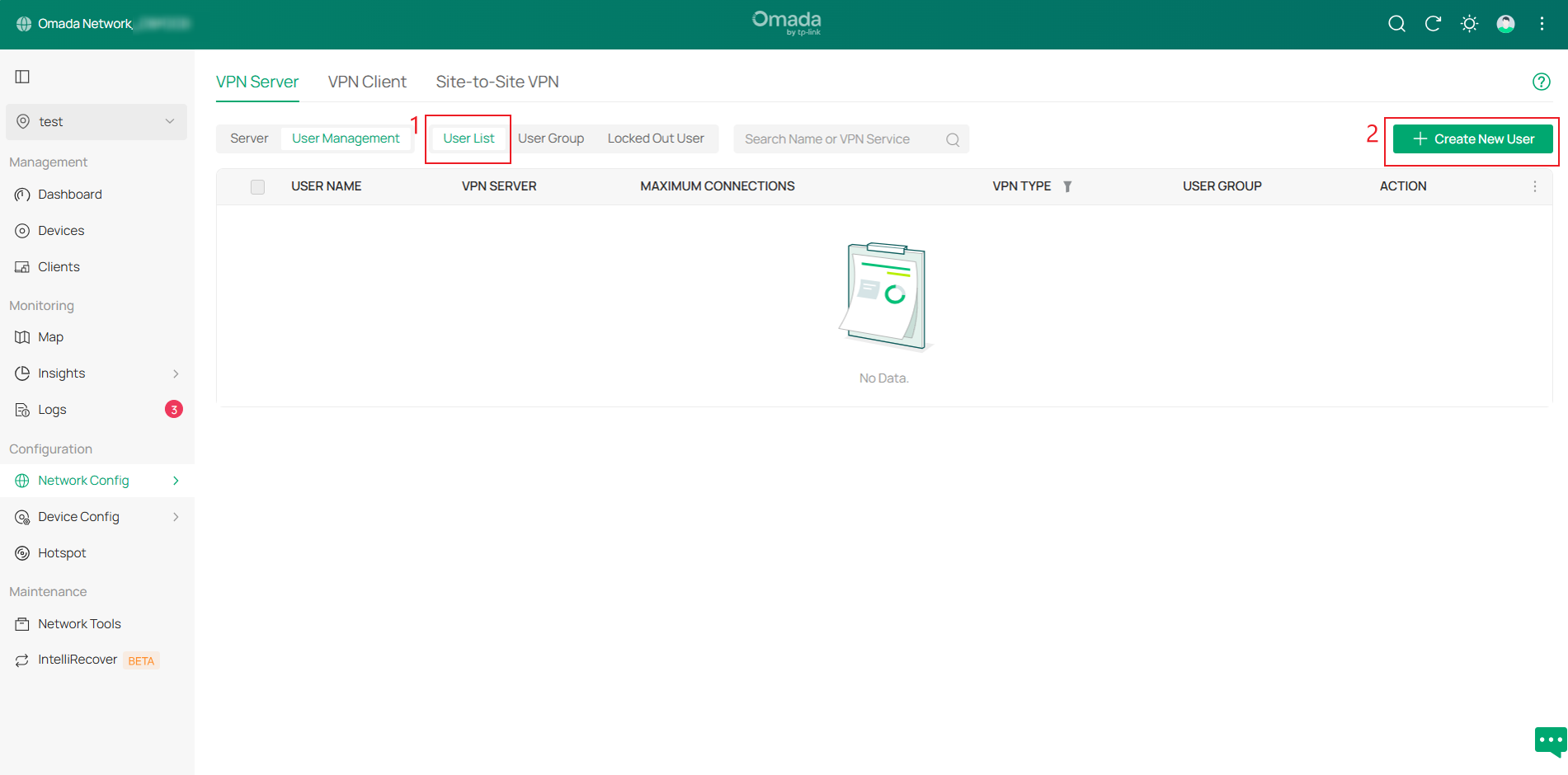Expand the Device Config menu
The image size is (1568, 775).
pyautogui.click(x=78, y=516)
